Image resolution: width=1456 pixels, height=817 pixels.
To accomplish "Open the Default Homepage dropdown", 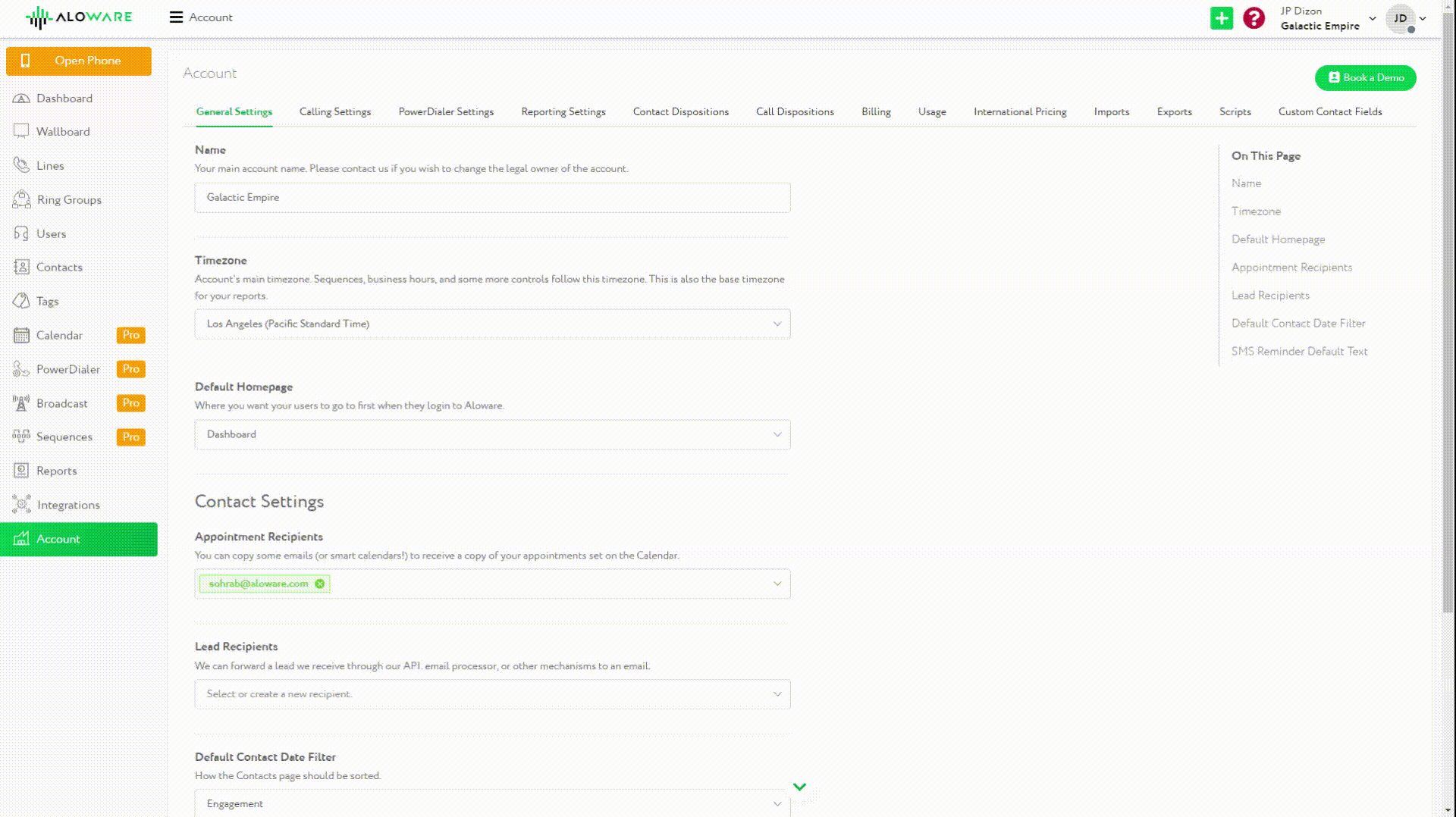I will 492,434.
